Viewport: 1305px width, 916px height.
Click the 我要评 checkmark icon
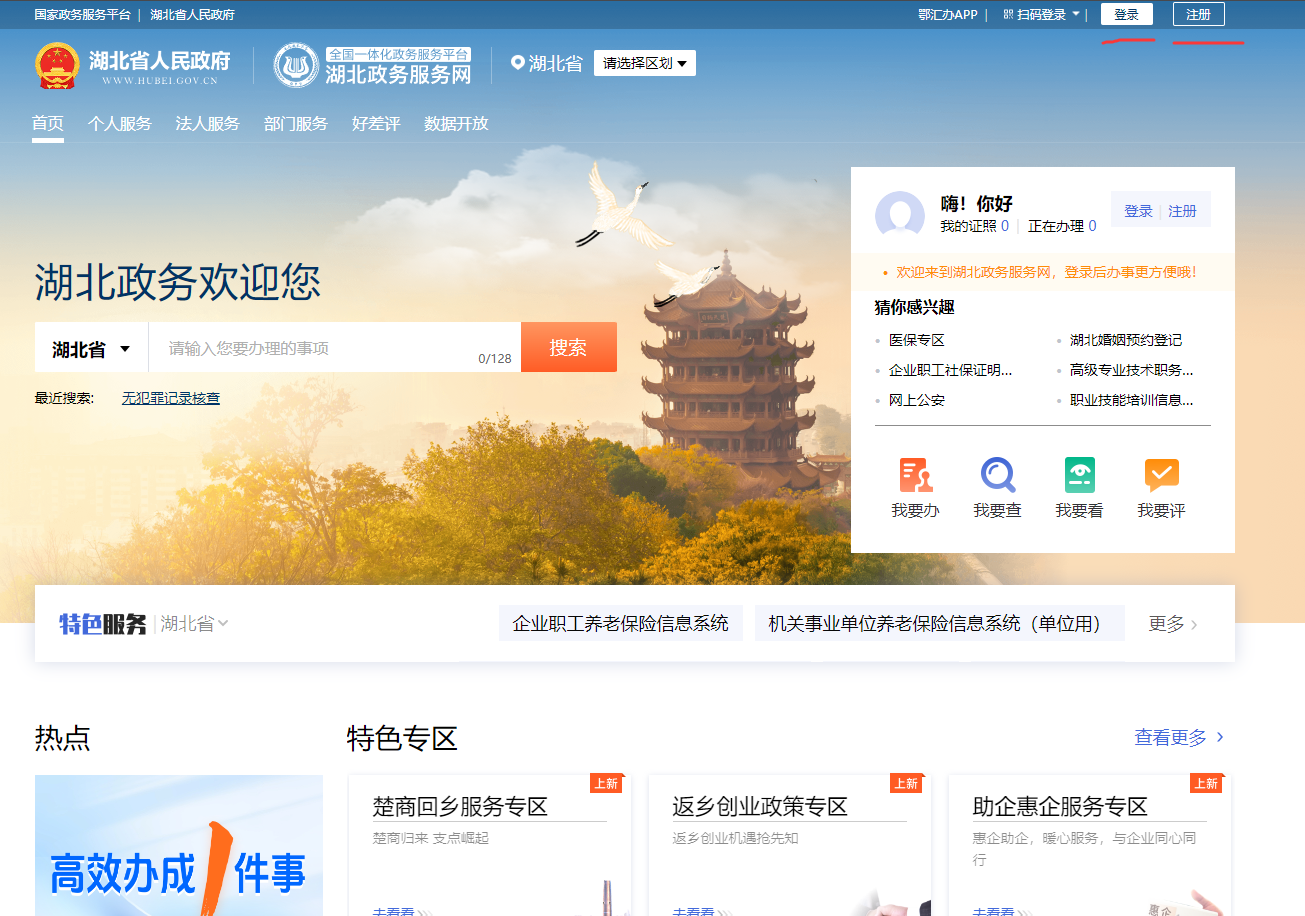(x=1161, y=475)
